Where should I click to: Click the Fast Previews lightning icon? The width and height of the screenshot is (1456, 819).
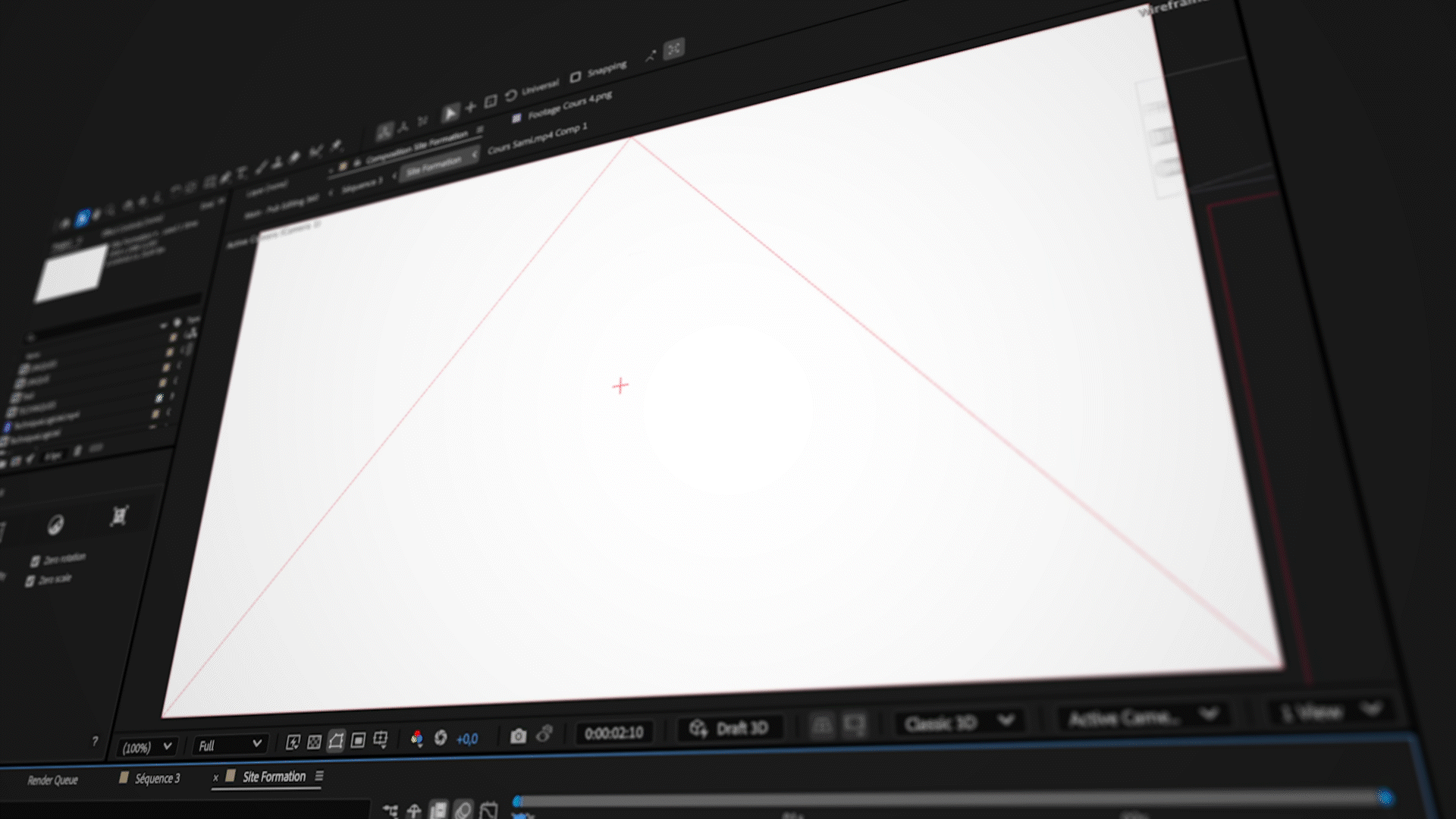pyautogui.click(x=293, y=742)
